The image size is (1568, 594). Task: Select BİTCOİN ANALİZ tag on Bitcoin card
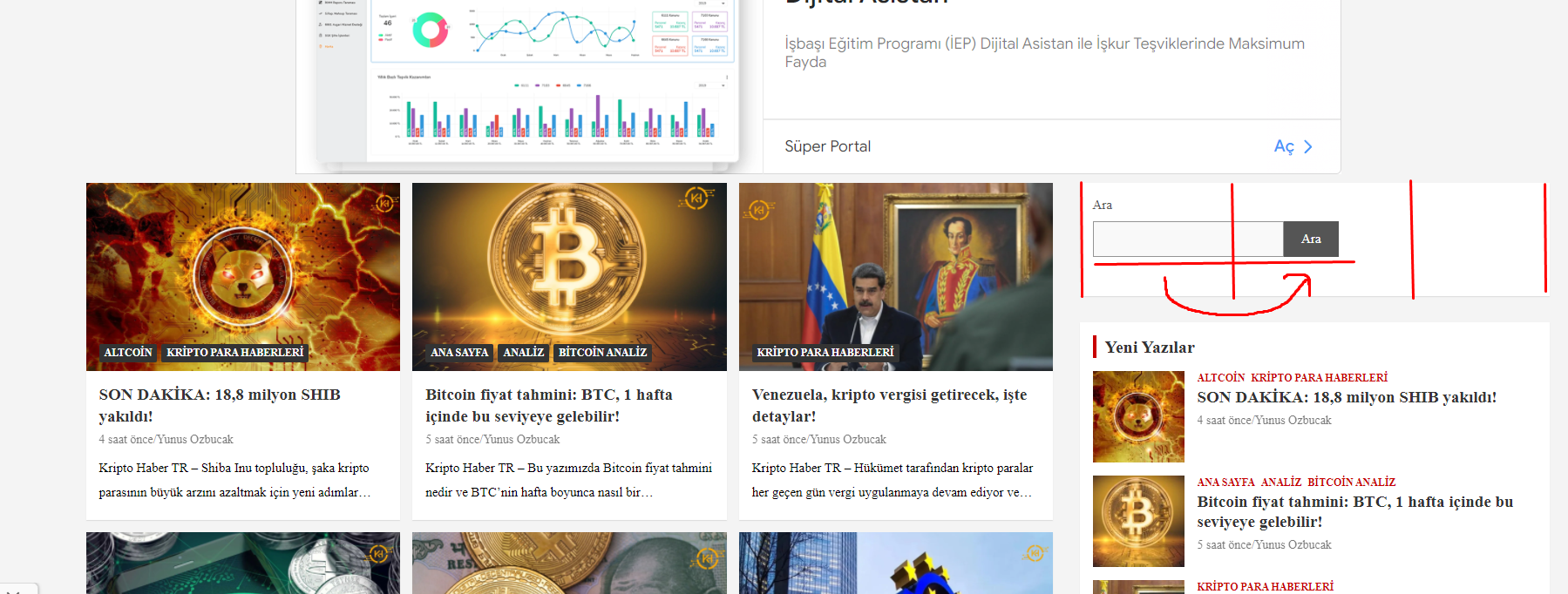(602, 353)
